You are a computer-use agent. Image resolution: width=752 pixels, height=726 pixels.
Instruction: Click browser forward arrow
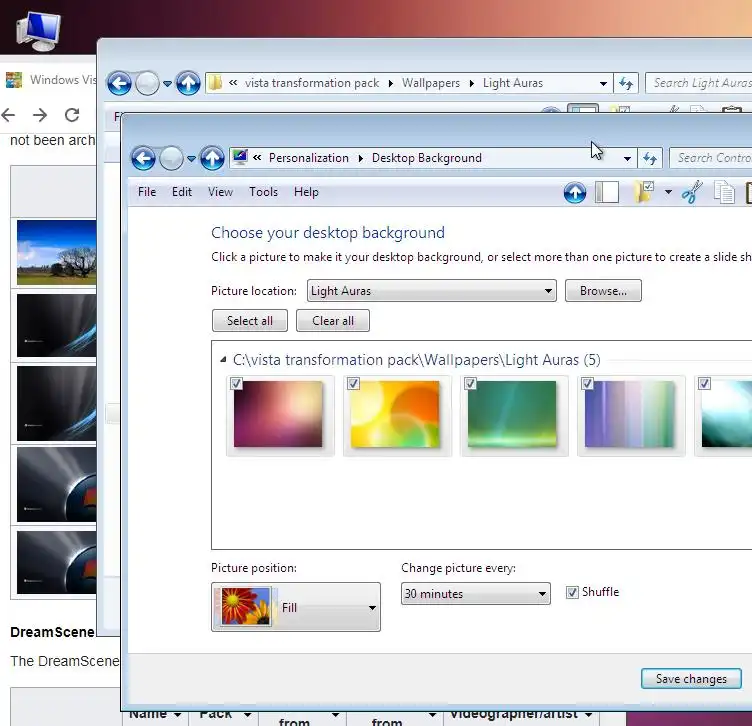click(x=40, y=115)
